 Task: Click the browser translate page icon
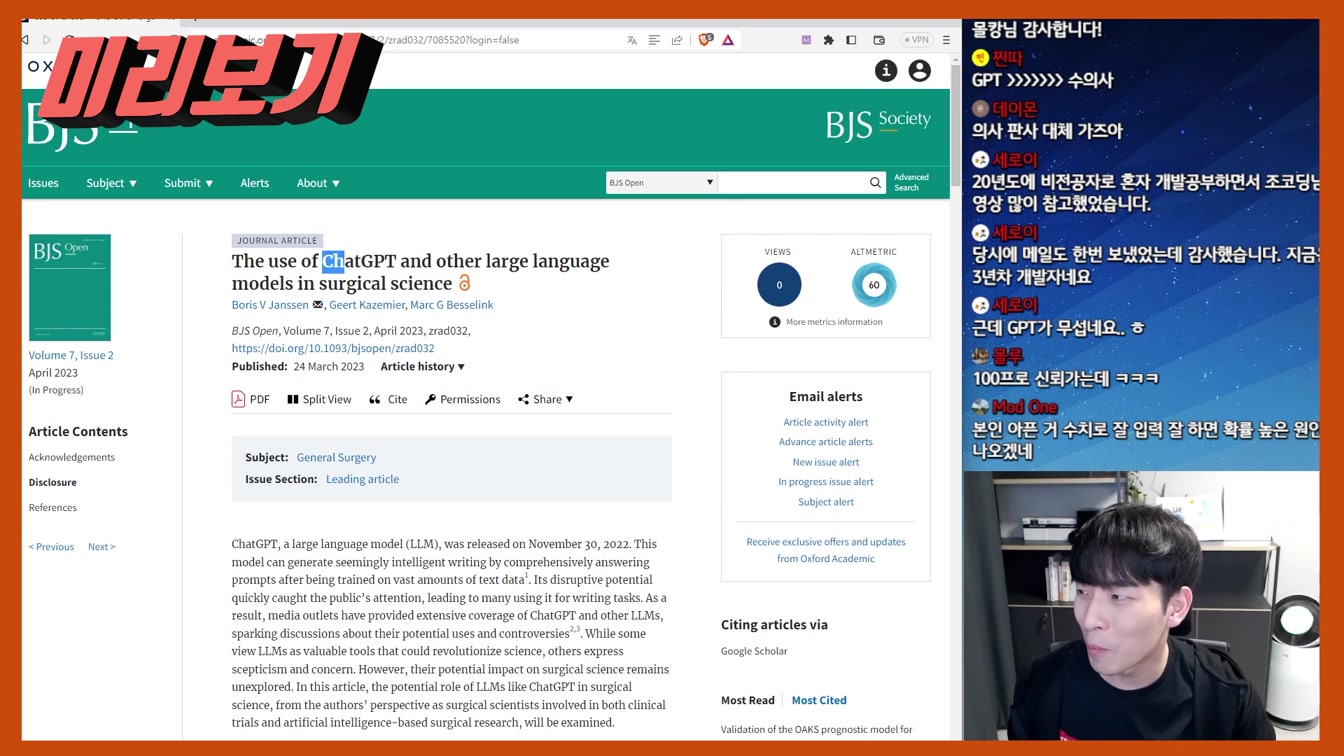(x=632, y=40)
